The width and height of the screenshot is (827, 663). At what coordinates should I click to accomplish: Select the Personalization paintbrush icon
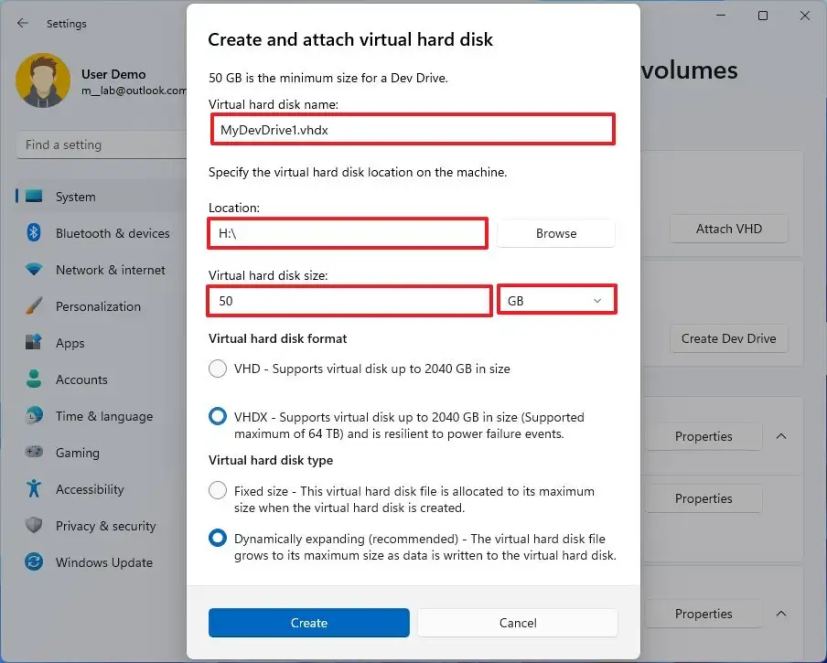(x=34, y=306)
